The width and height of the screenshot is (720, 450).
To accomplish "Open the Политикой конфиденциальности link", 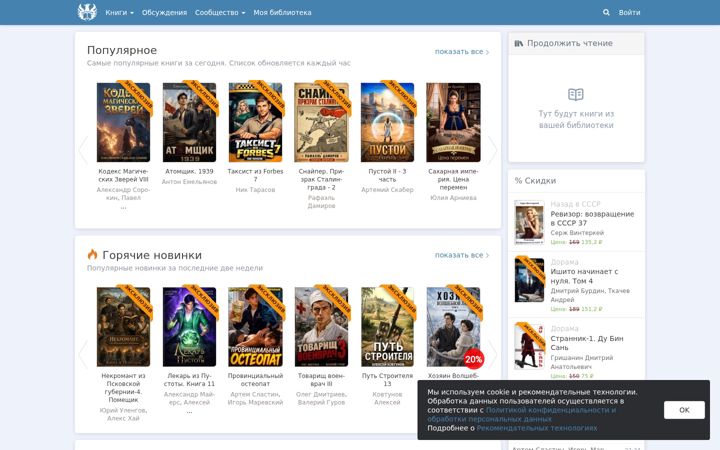I will [x=522, y=415].
